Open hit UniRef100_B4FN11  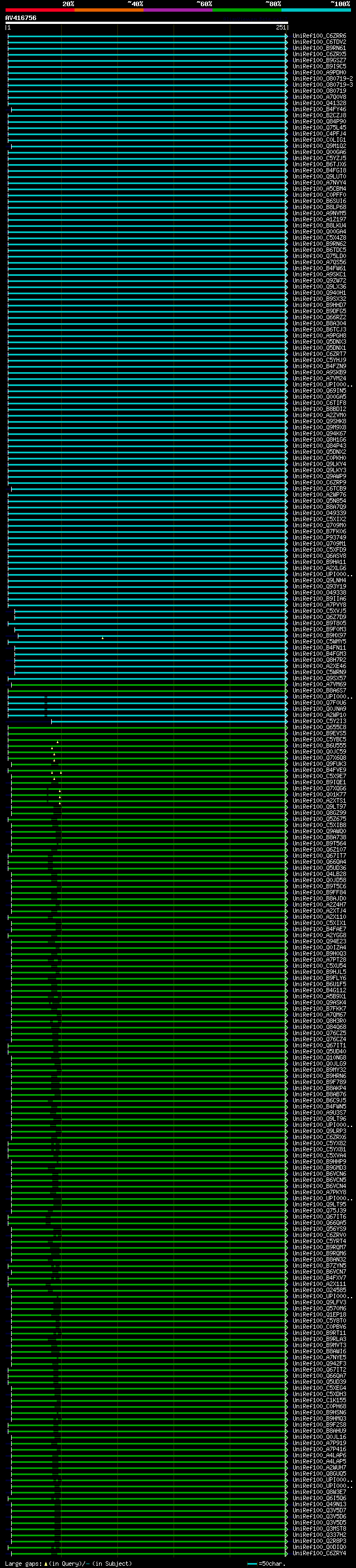[x=319, y=647]
